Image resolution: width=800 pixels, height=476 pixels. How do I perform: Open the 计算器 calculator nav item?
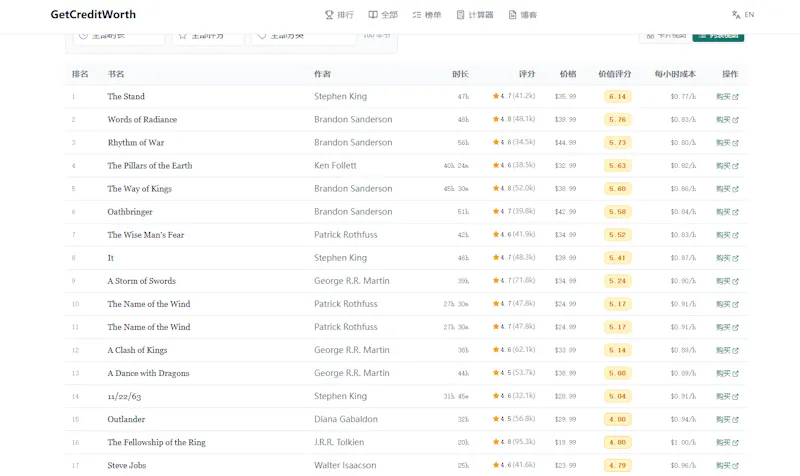[x=474, y=15]
